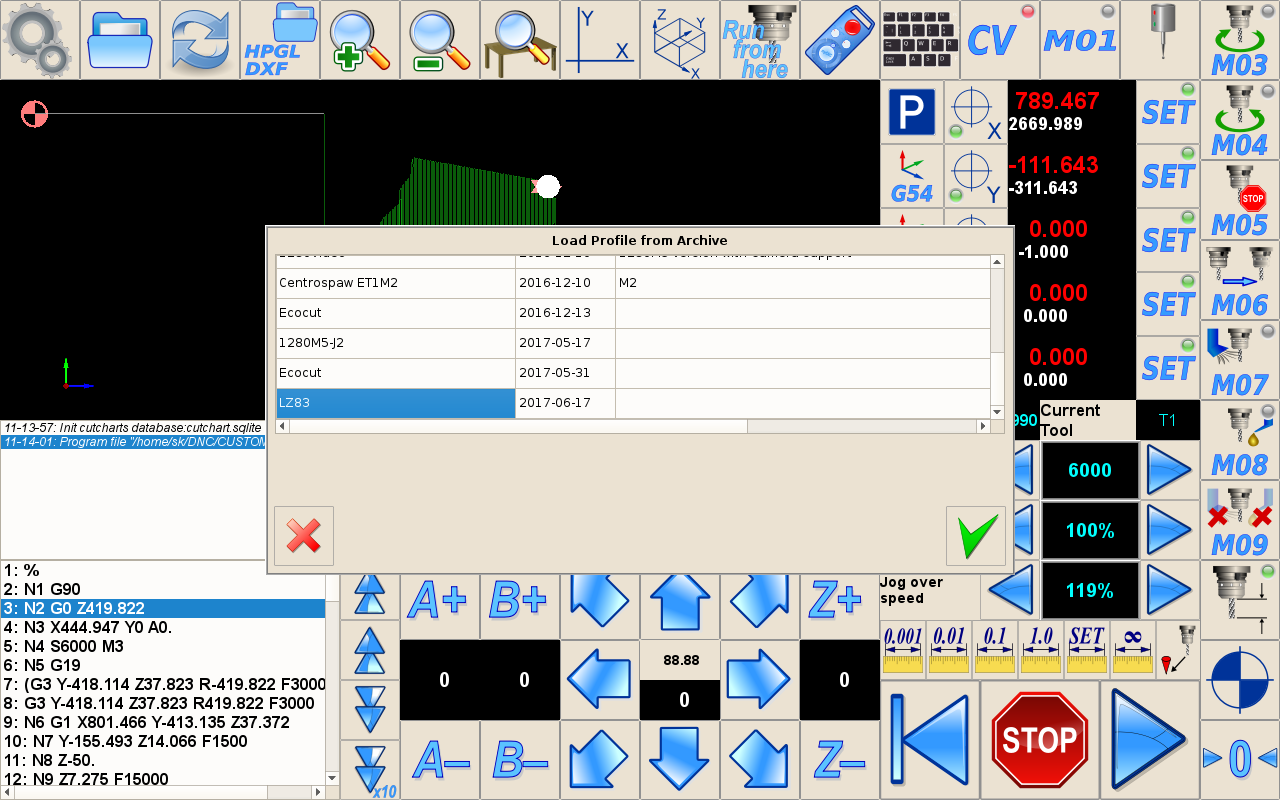Toggle the M01 optional stop

pos(1080,40)
